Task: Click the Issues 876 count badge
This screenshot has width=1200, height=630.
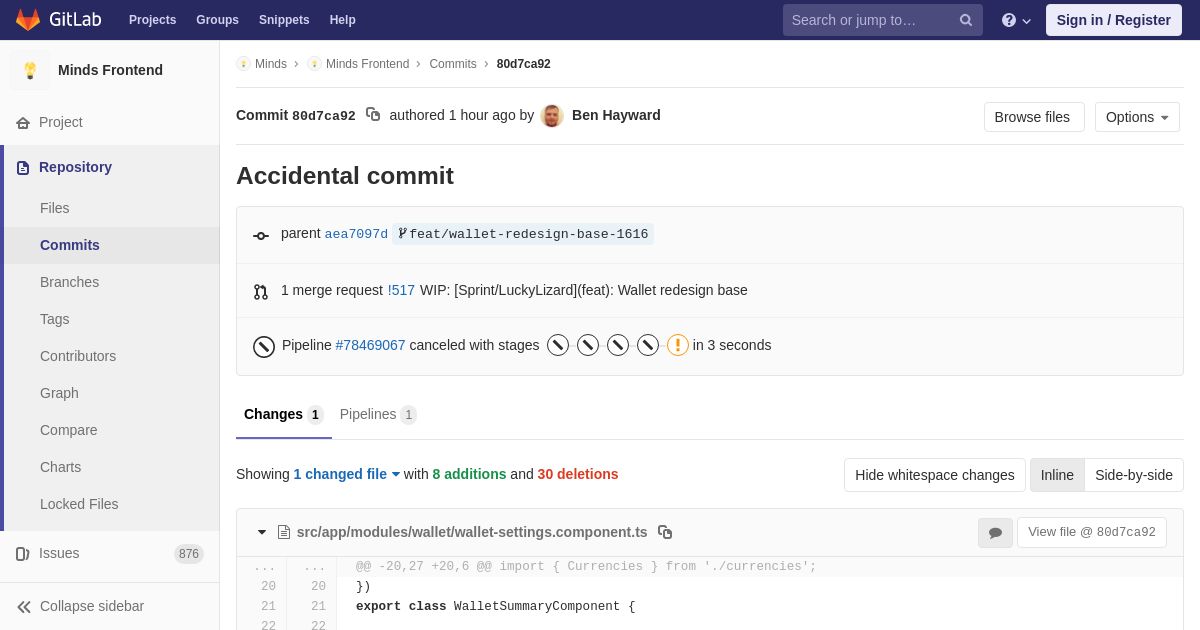Action: coord(189,554)
